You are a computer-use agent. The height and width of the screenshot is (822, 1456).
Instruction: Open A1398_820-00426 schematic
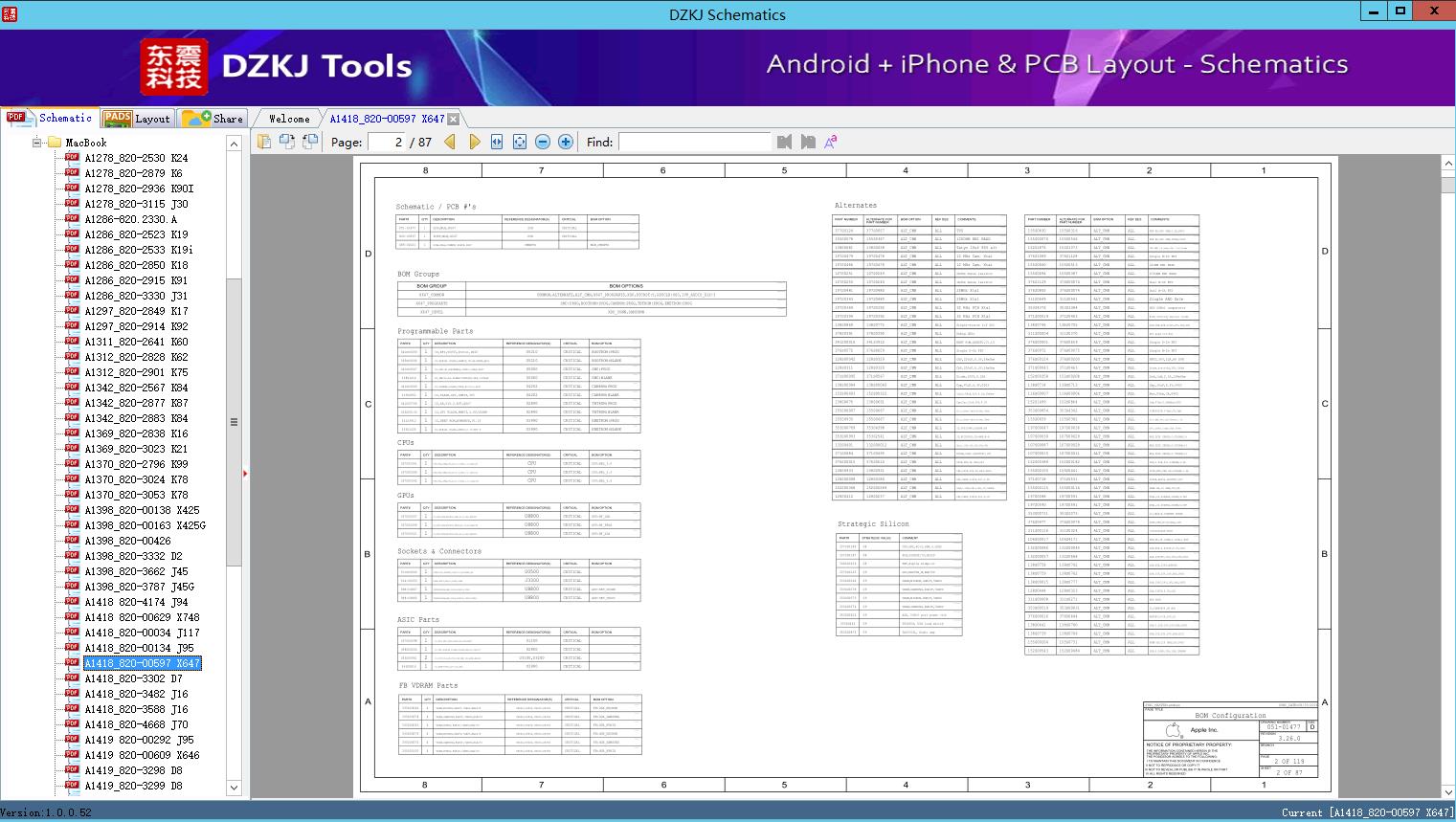point(127,541)
